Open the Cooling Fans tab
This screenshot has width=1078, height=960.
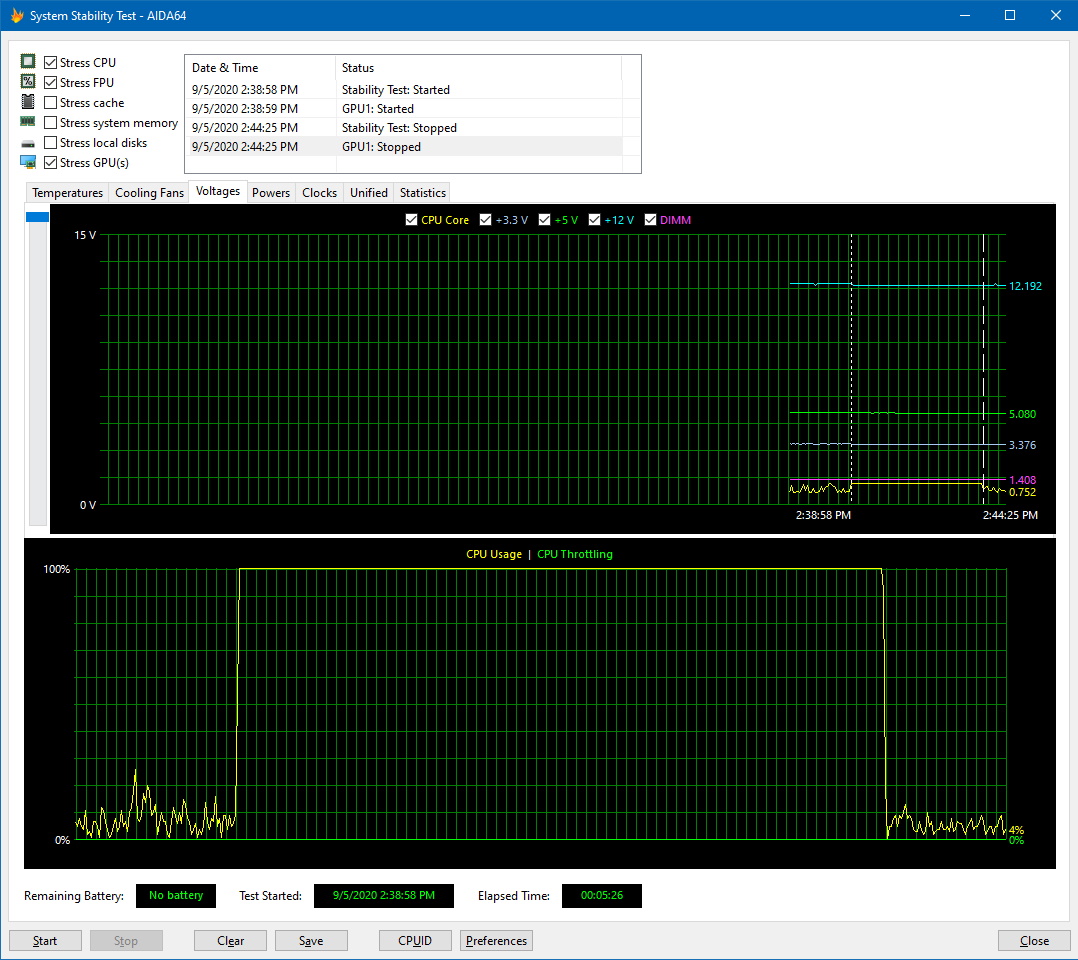[149, 193]
